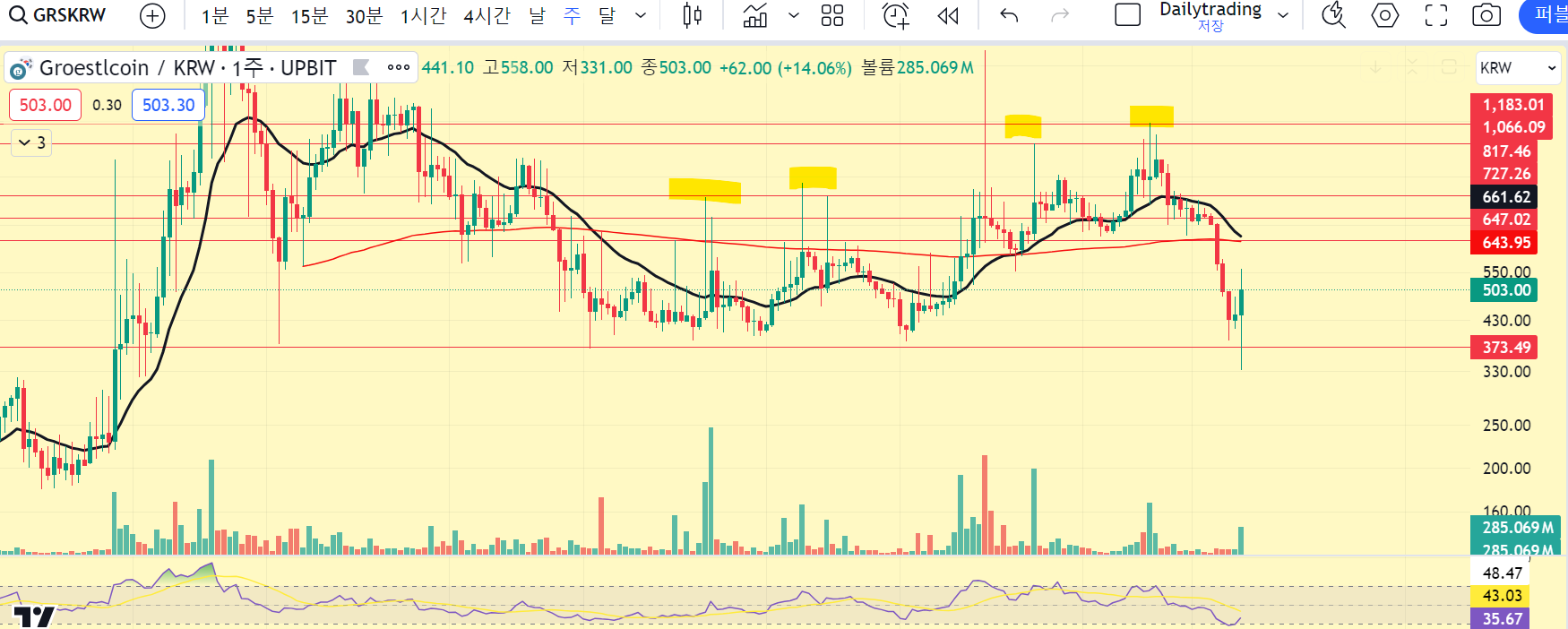Start bar replay with the rewind icon

tap(947, 15)
